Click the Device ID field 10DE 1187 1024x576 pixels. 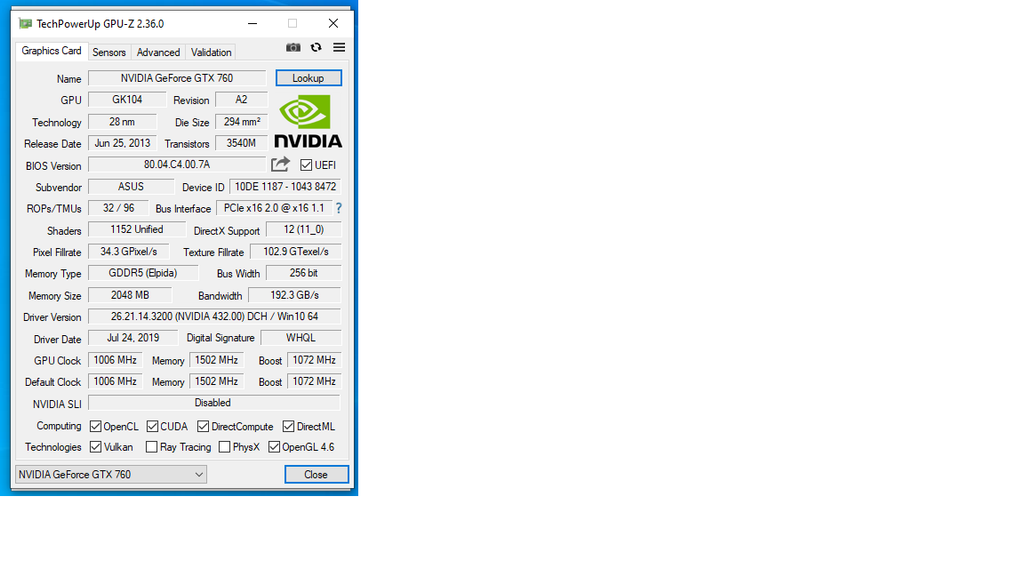pyautogui.click(x=285, y=187)
